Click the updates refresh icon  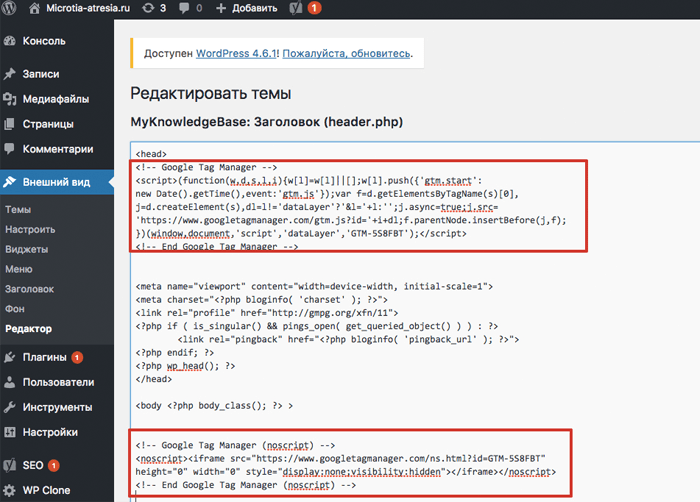coord(148,8)
